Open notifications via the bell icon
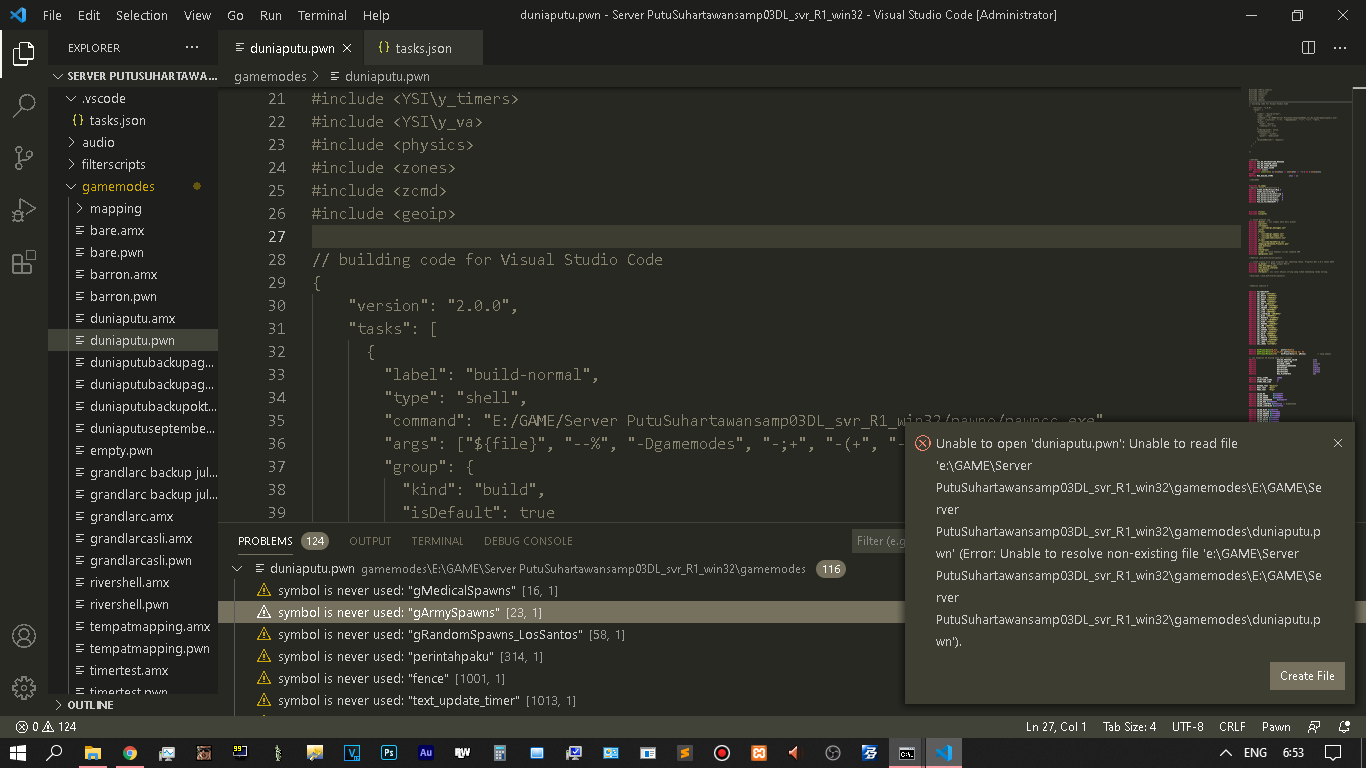Screen dimensions: 1366x768 point(1344,726)
